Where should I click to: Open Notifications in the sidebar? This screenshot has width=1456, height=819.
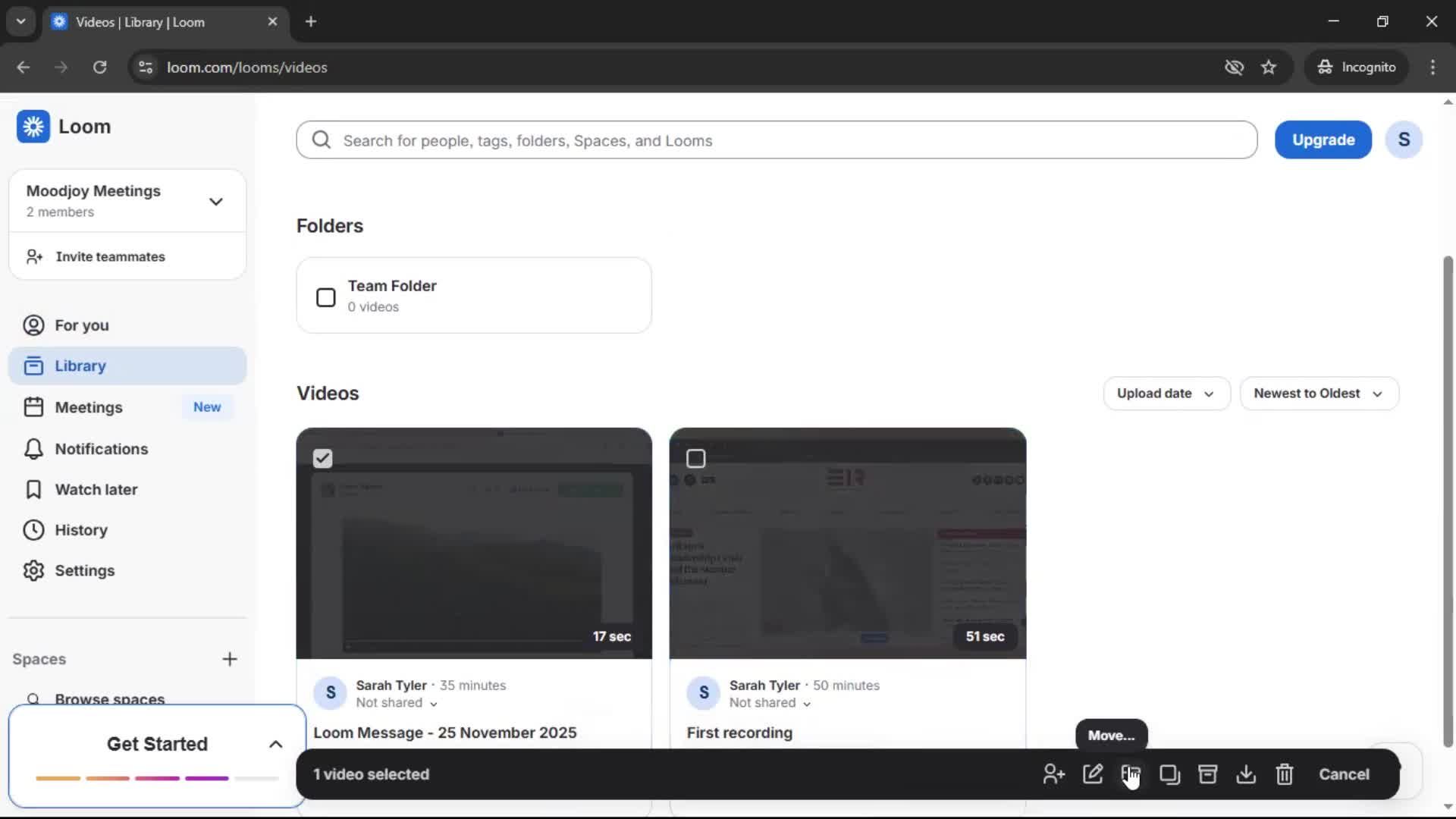coord(101,449)
